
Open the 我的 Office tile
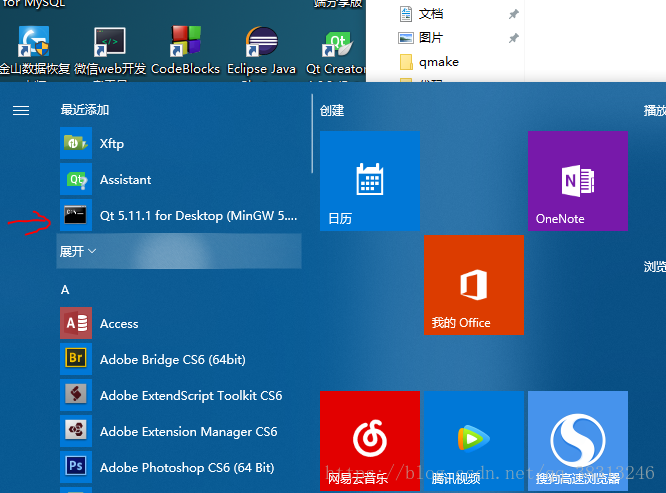pyautogui.click(x=474, y=285)
